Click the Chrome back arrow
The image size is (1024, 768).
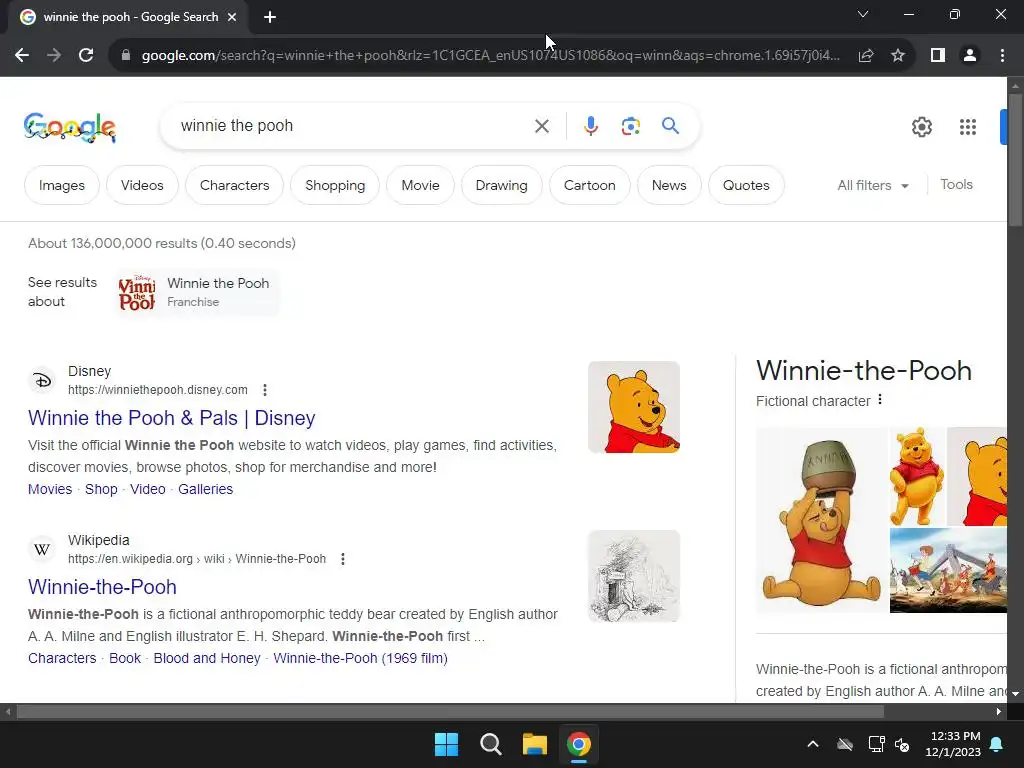click(22, 56)
